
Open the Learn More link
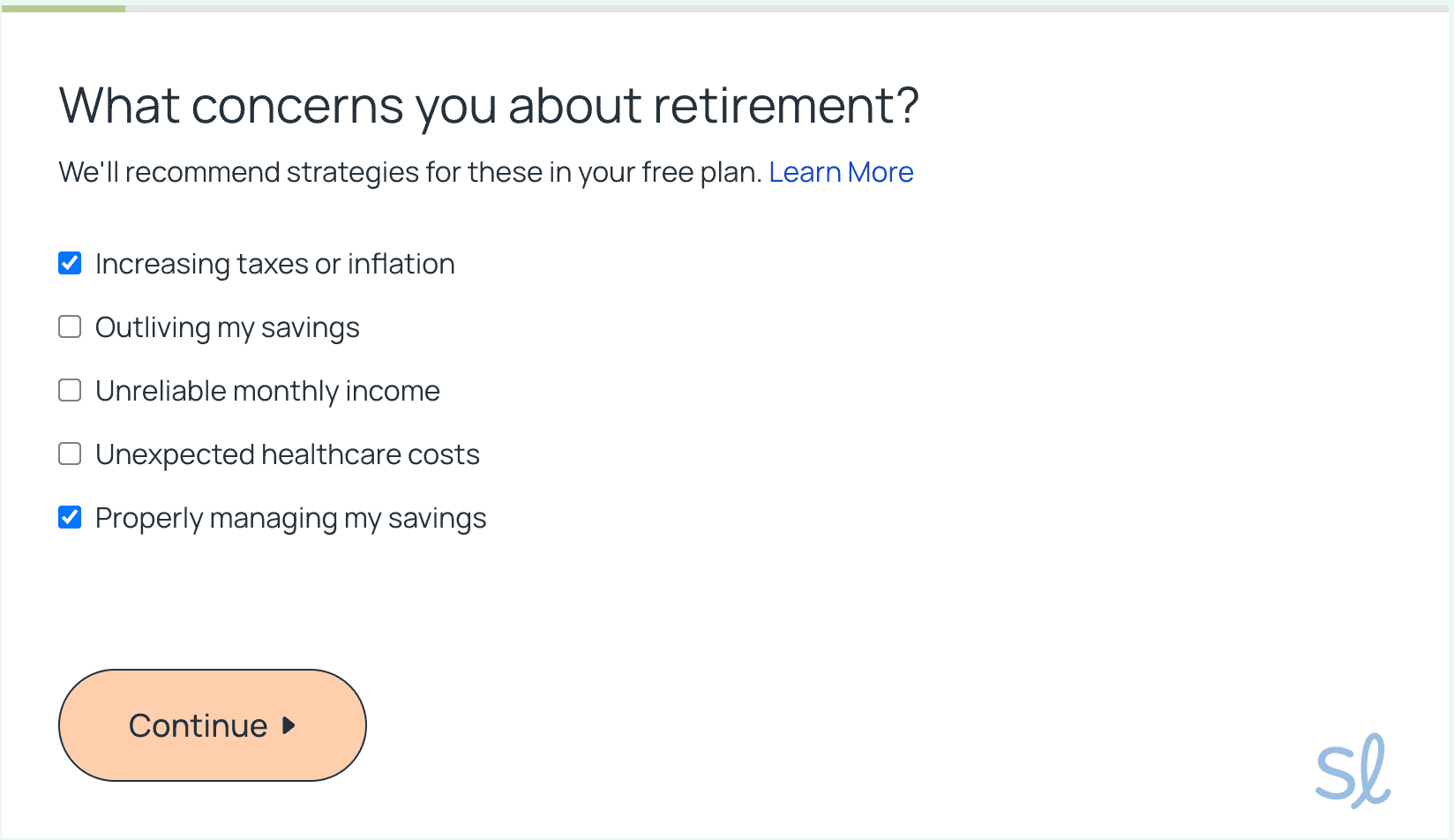pos(840,172)
